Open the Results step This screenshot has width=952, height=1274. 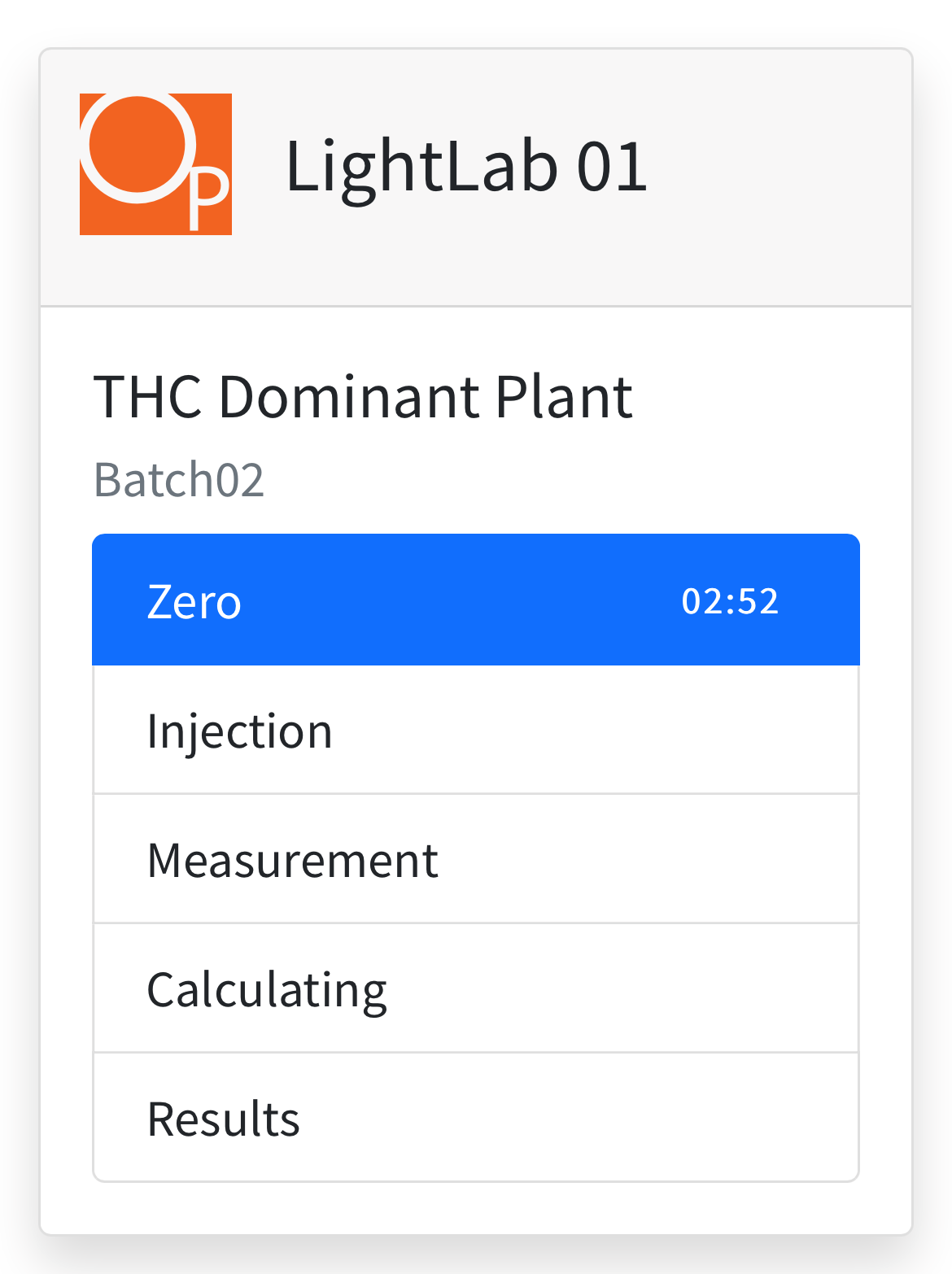click(x=476, y=1117)
